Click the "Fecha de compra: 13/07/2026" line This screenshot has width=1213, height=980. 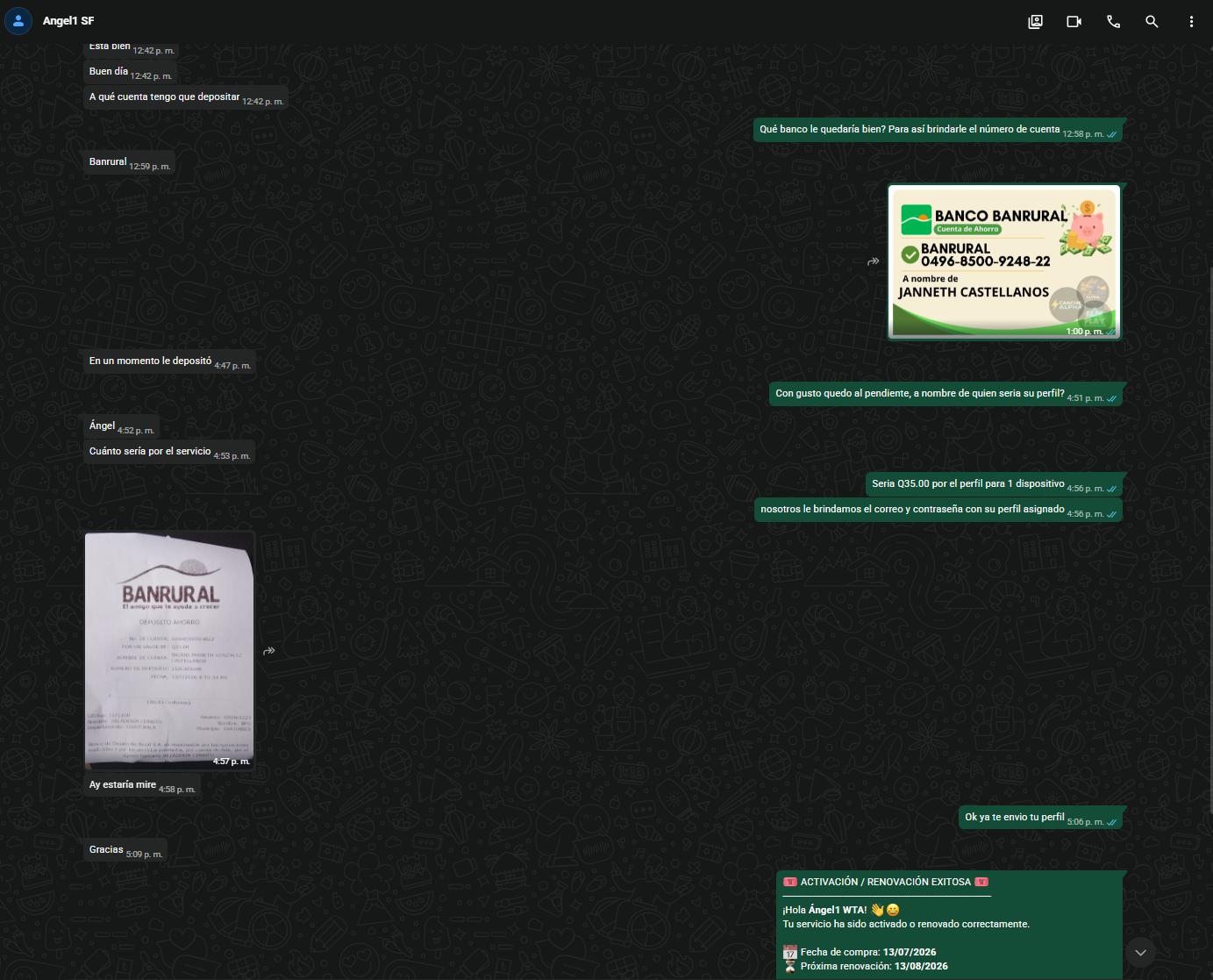[x=860, y=952]
